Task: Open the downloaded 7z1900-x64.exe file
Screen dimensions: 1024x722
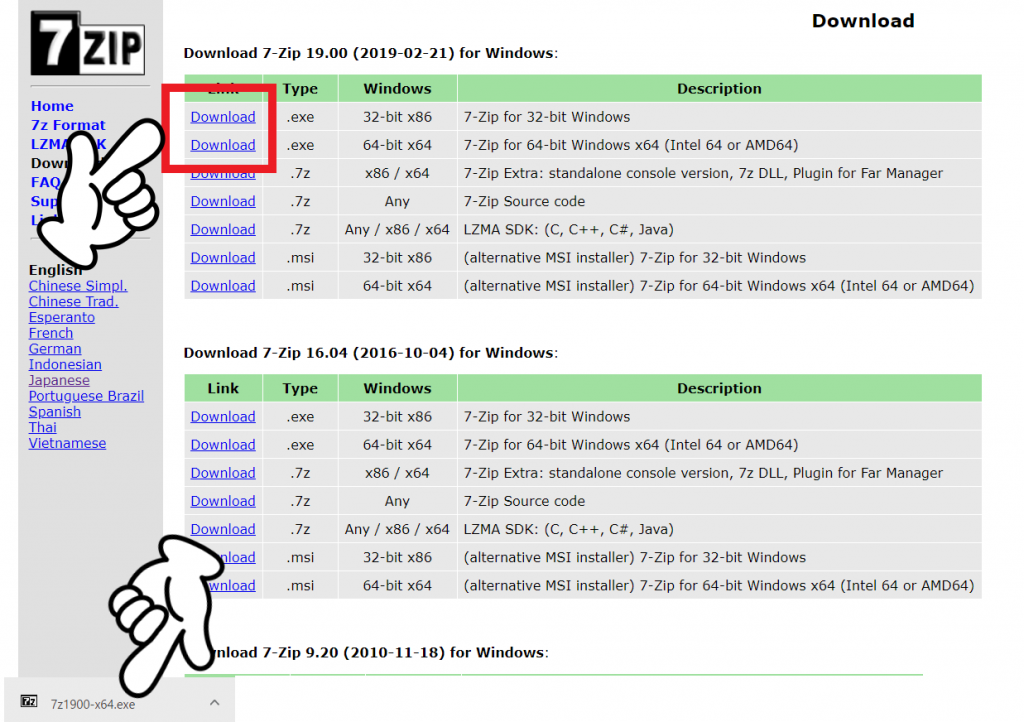Action: tap(93, 704)
